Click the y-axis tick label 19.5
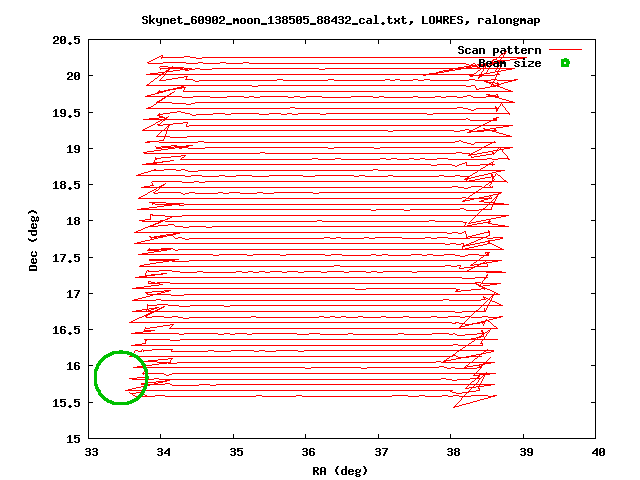The width and height of the screenshot is (640, 480). [x=66, y=113]
